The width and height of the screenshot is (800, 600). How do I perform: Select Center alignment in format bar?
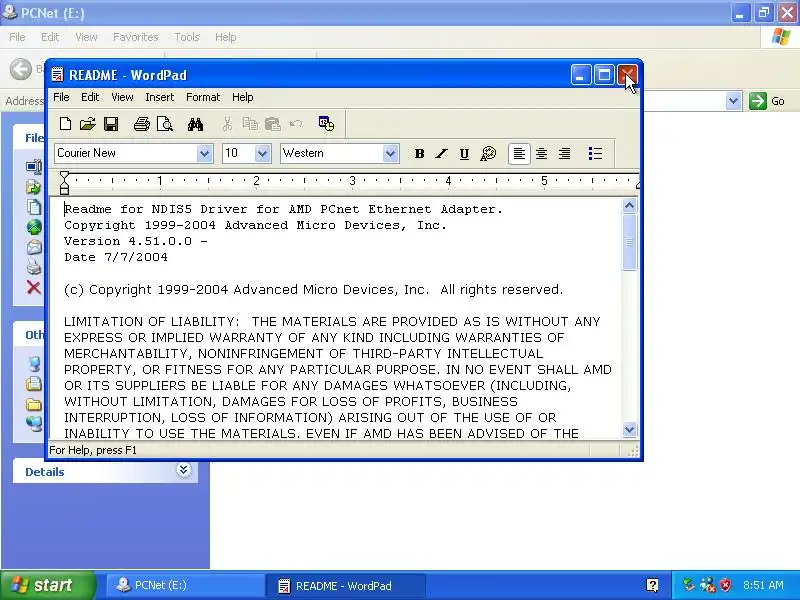(541, 154)
